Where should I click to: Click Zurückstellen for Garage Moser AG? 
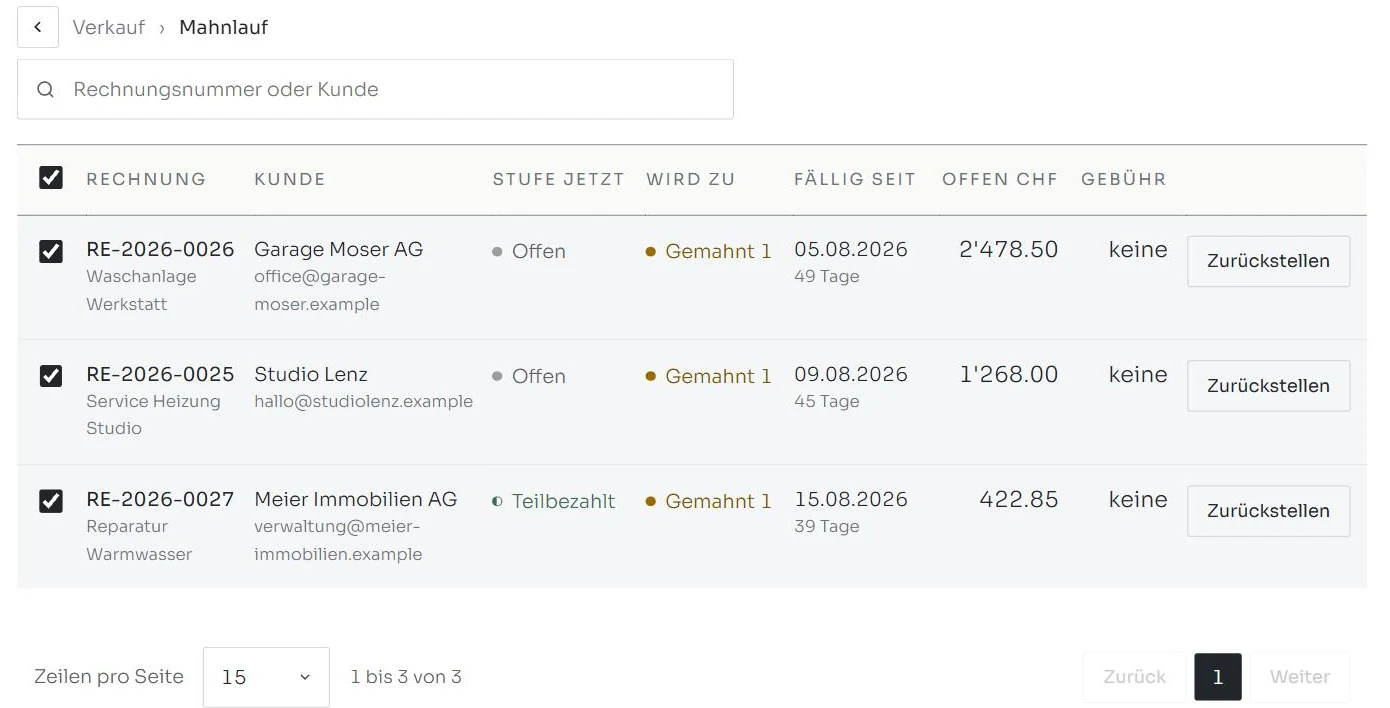click(x=1268, y=261)
